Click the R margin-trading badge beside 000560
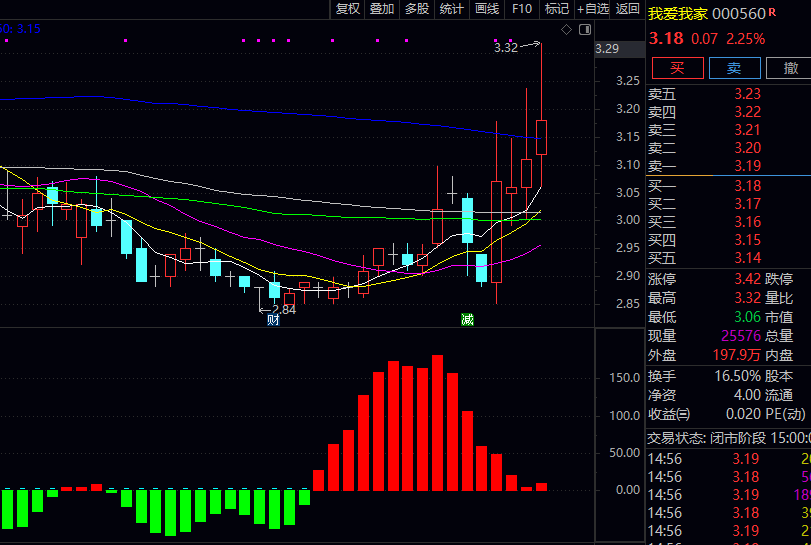Screen dimensions: 811x545 [x=772, y=12]
